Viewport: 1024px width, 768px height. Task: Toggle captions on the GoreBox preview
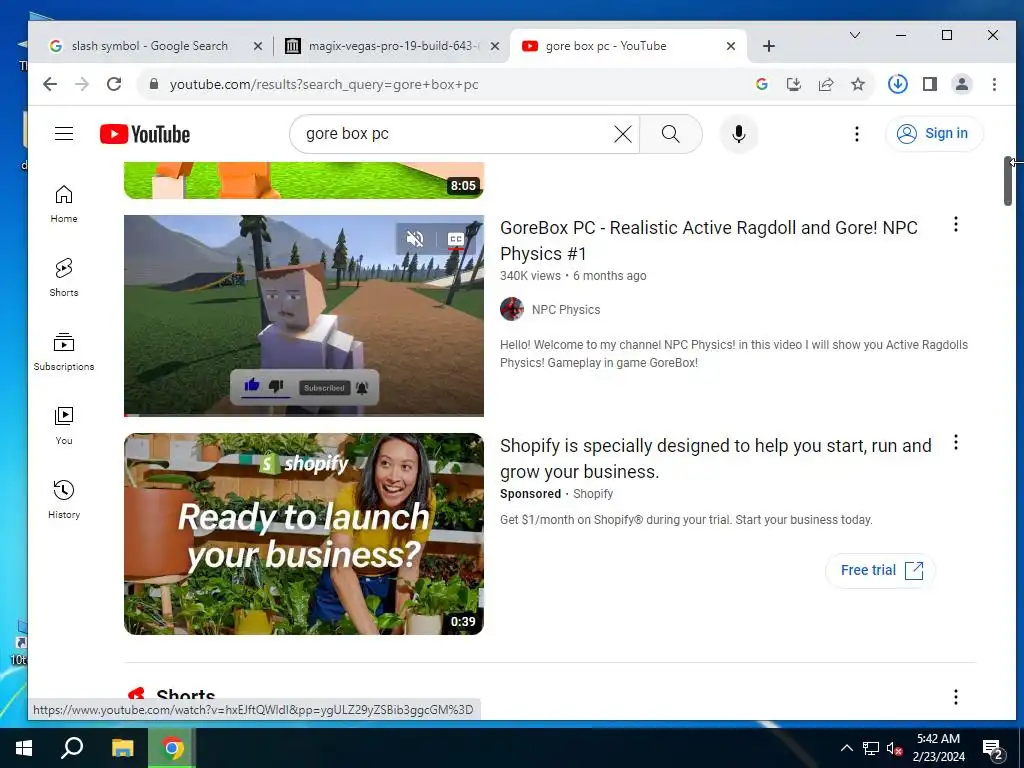456,239
